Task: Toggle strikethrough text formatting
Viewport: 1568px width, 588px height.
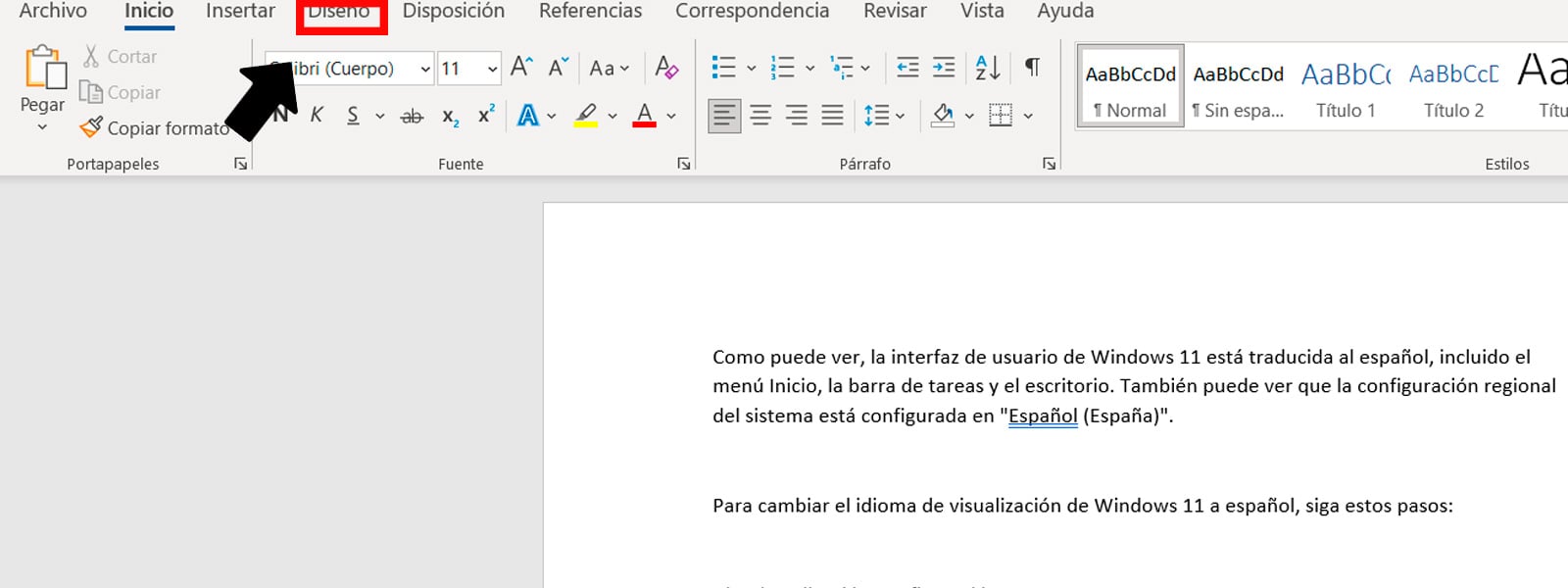Action: (x=412, y=117)
